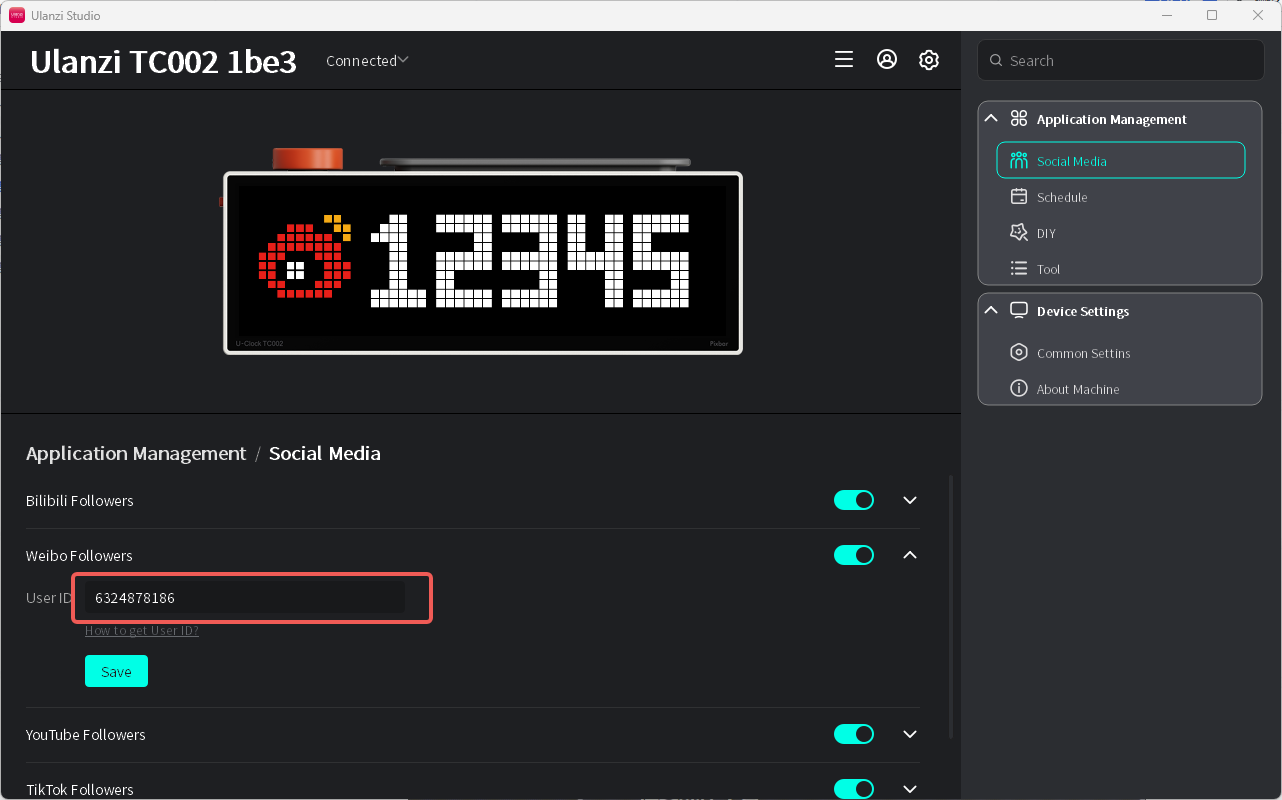Screen dimensions: 1282x800
Task: Click the DIY icon in sidebar
Action: (x=1019, y=233)
